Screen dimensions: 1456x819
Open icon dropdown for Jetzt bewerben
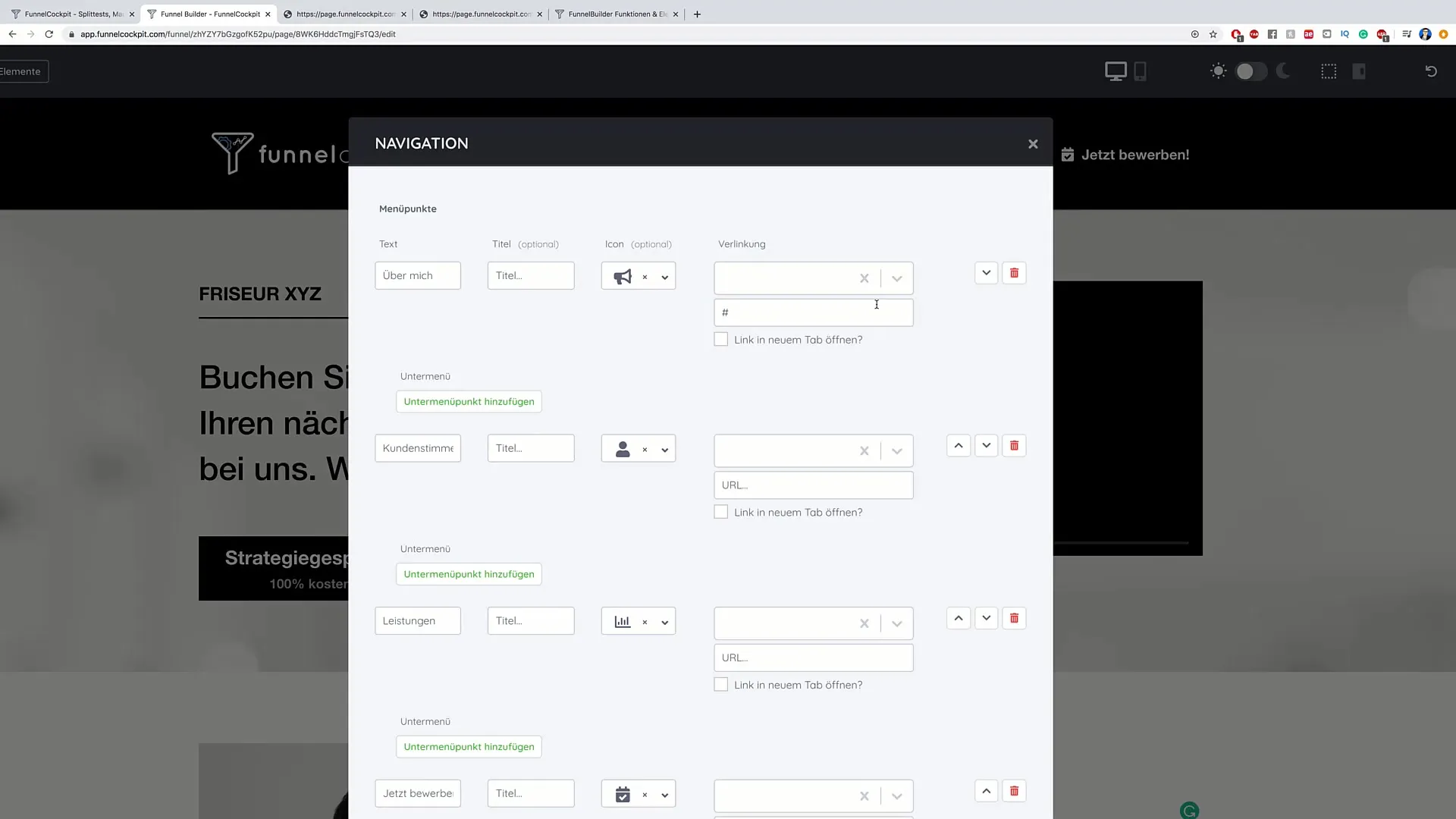(665, 795)
